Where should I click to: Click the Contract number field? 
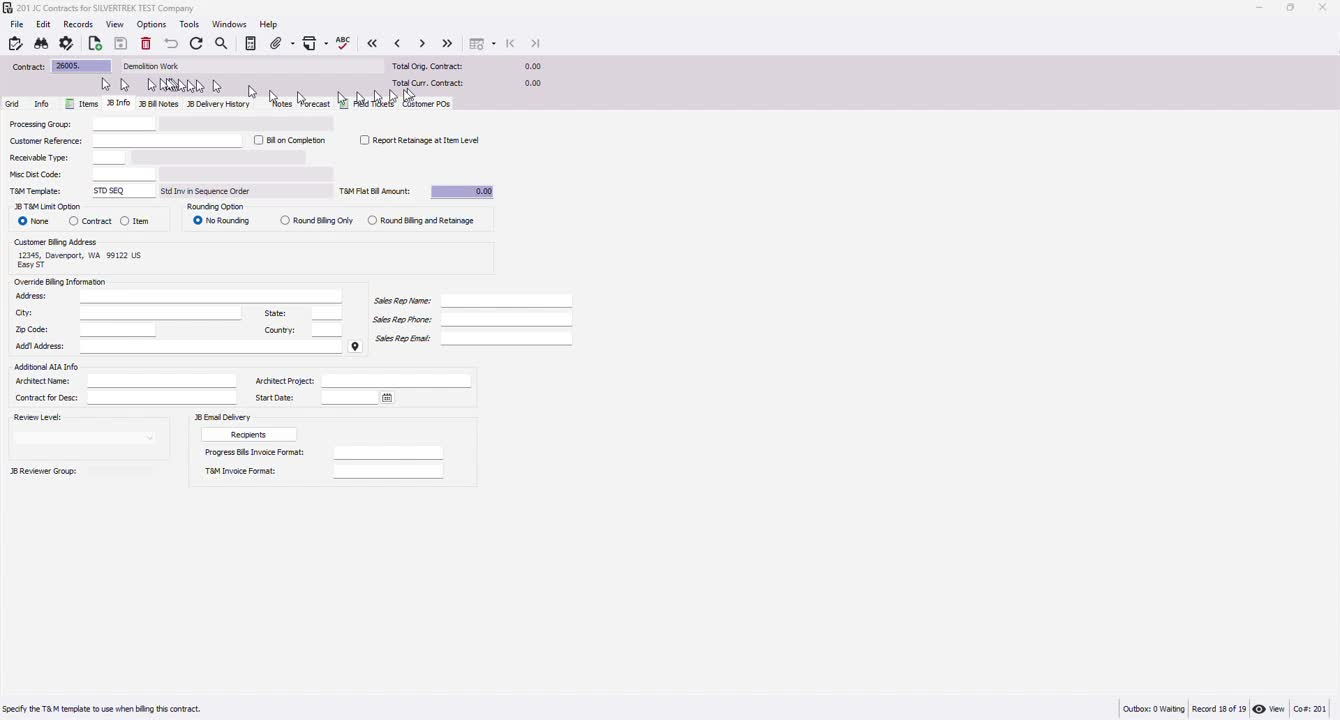81,66
